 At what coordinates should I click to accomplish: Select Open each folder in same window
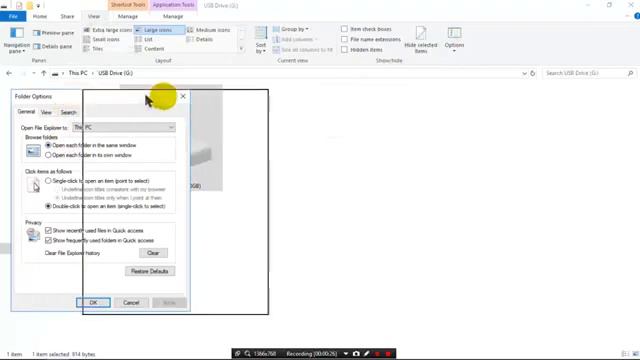(x=48, y=145)
